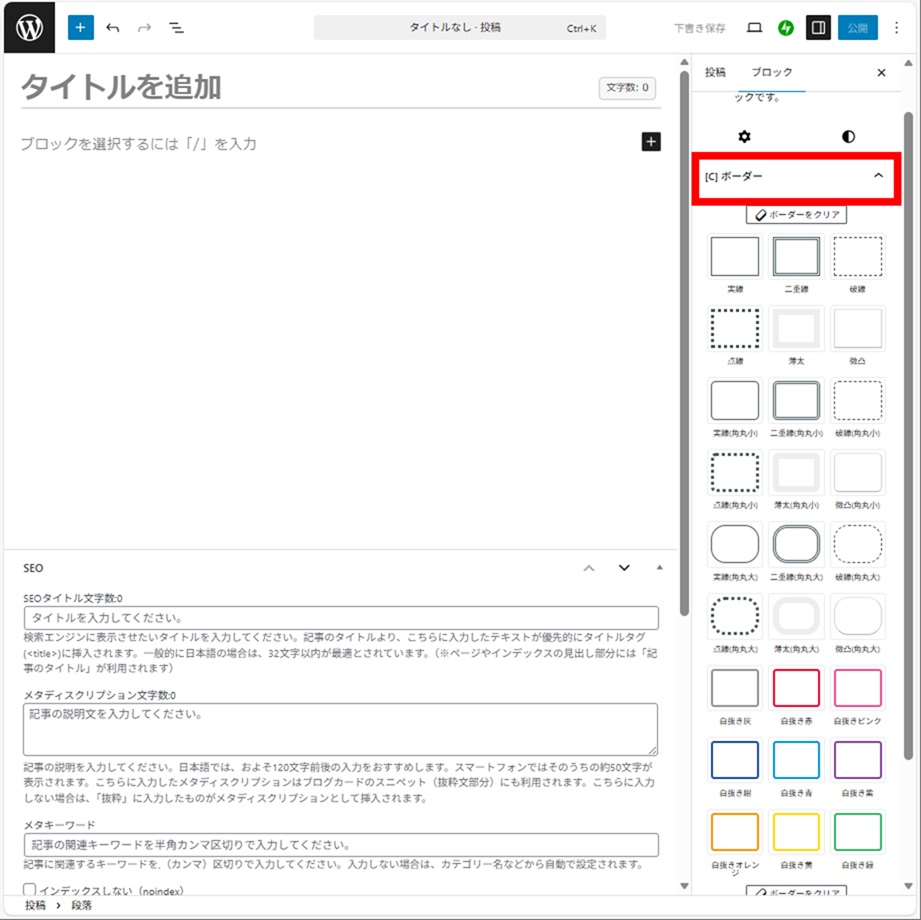
Task: Collapse the [C] ボーダー panel
Action: [878, 176]
